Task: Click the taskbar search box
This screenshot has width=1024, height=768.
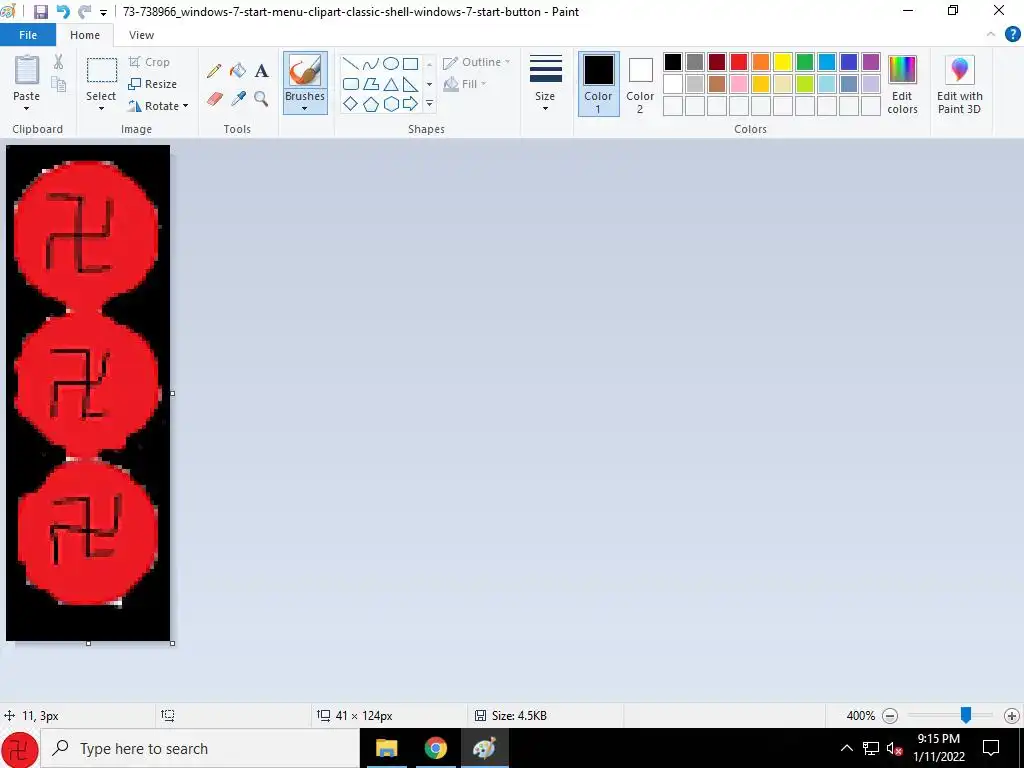Action: click(200, 748)
